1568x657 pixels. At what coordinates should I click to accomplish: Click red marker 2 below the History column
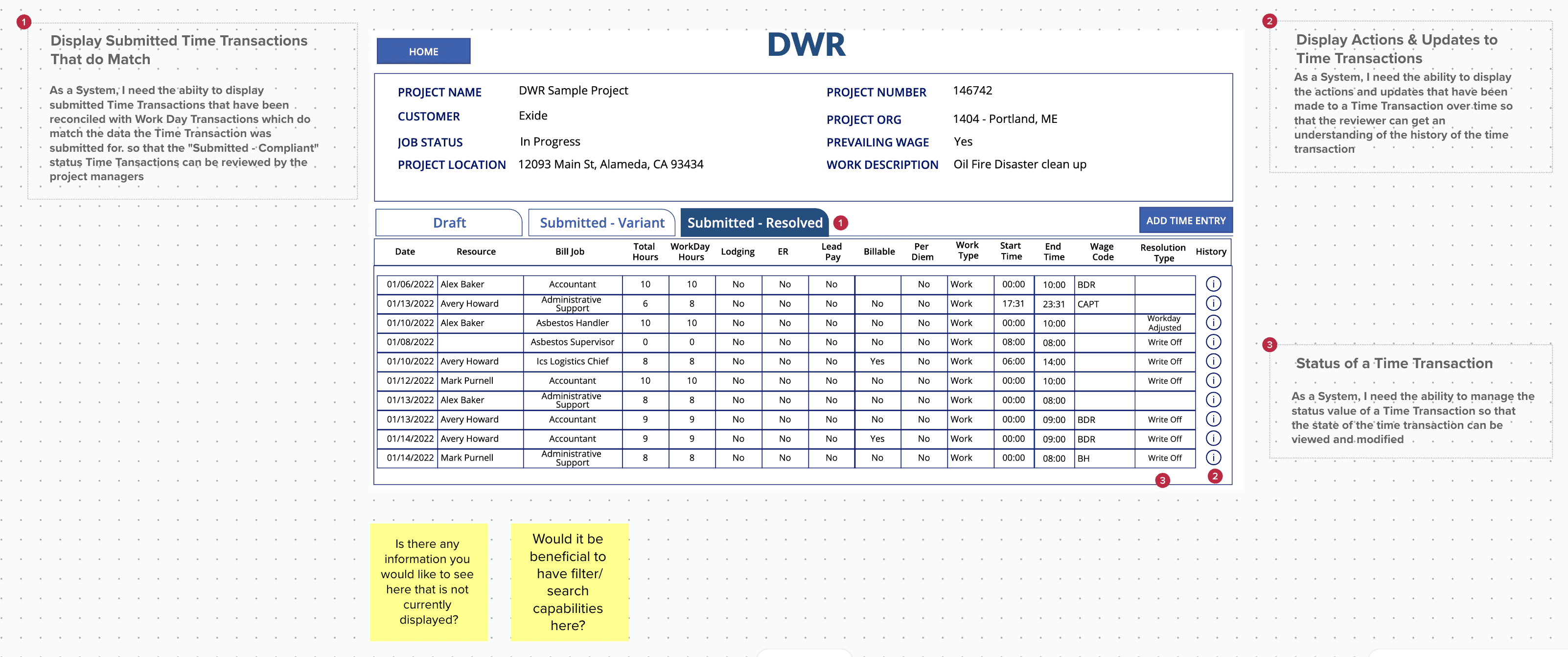[1214, 476]
